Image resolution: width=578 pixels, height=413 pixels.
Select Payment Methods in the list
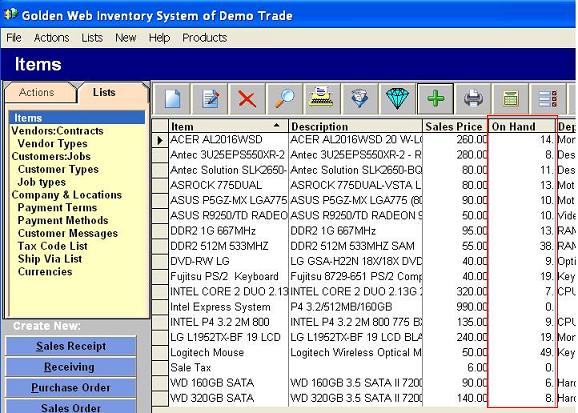click(63, 220)
